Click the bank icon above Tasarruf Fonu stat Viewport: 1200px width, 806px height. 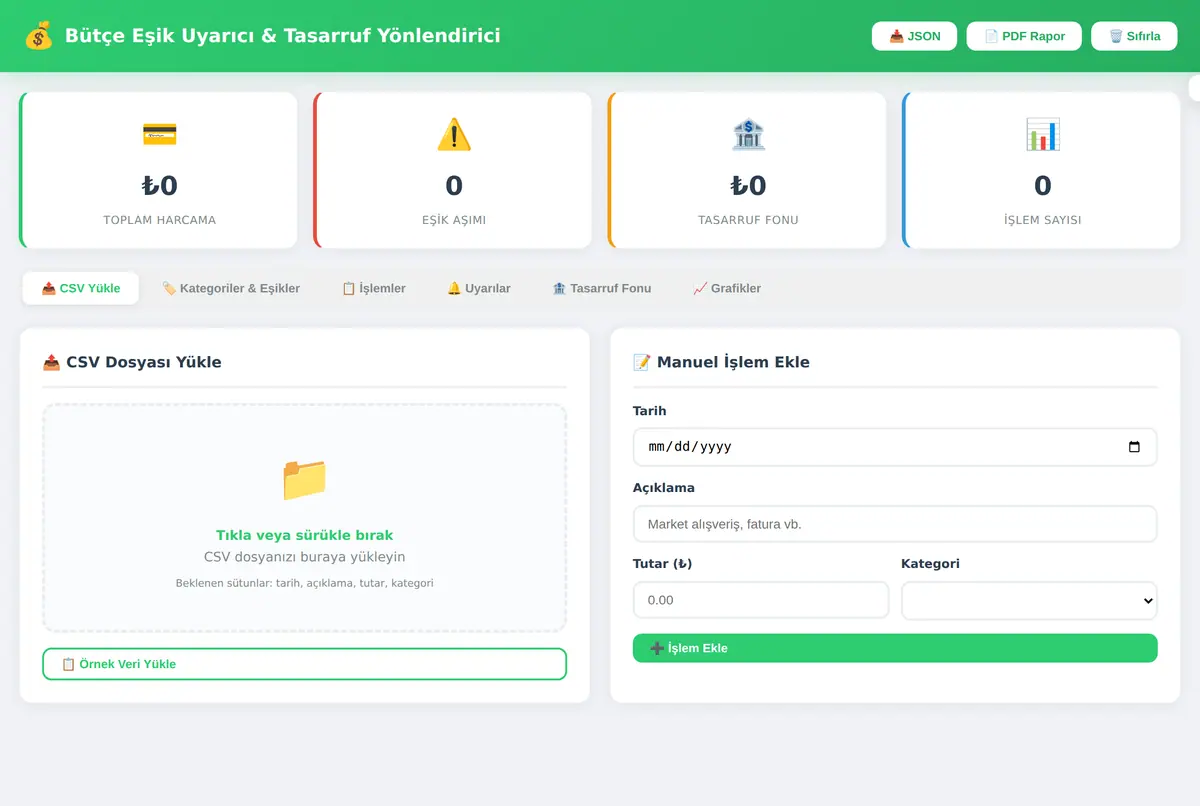(x=748, y=134)
